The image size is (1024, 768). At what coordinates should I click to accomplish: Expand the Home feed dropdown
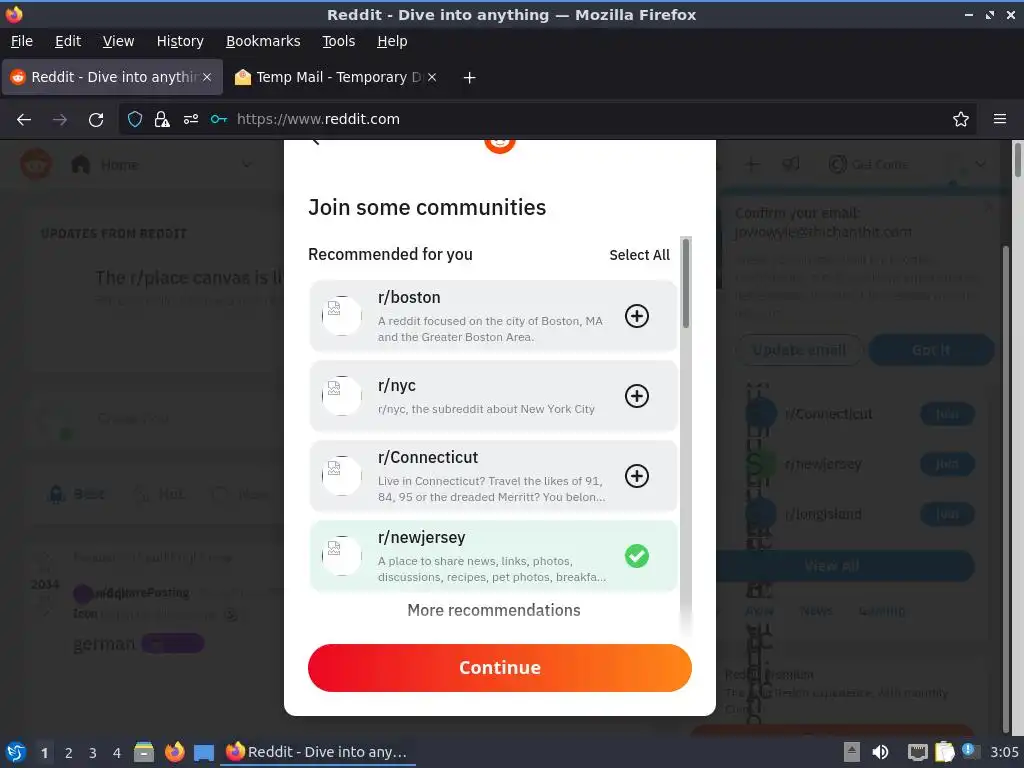coord(247,165)
